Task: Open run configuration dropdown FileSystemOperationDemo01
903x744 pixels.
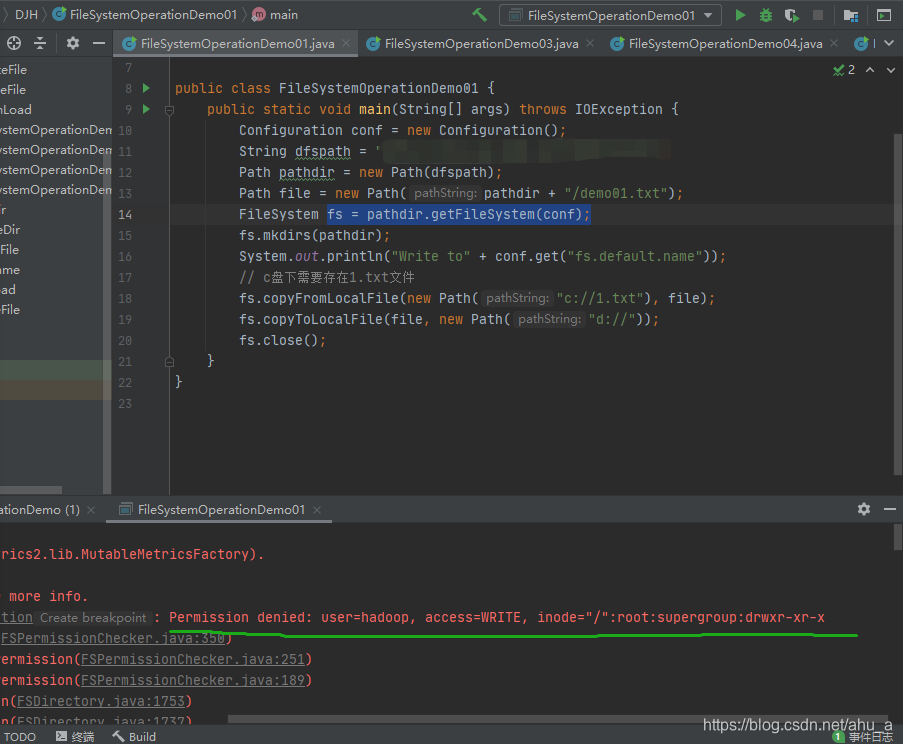Action: (x=610, y=16)
